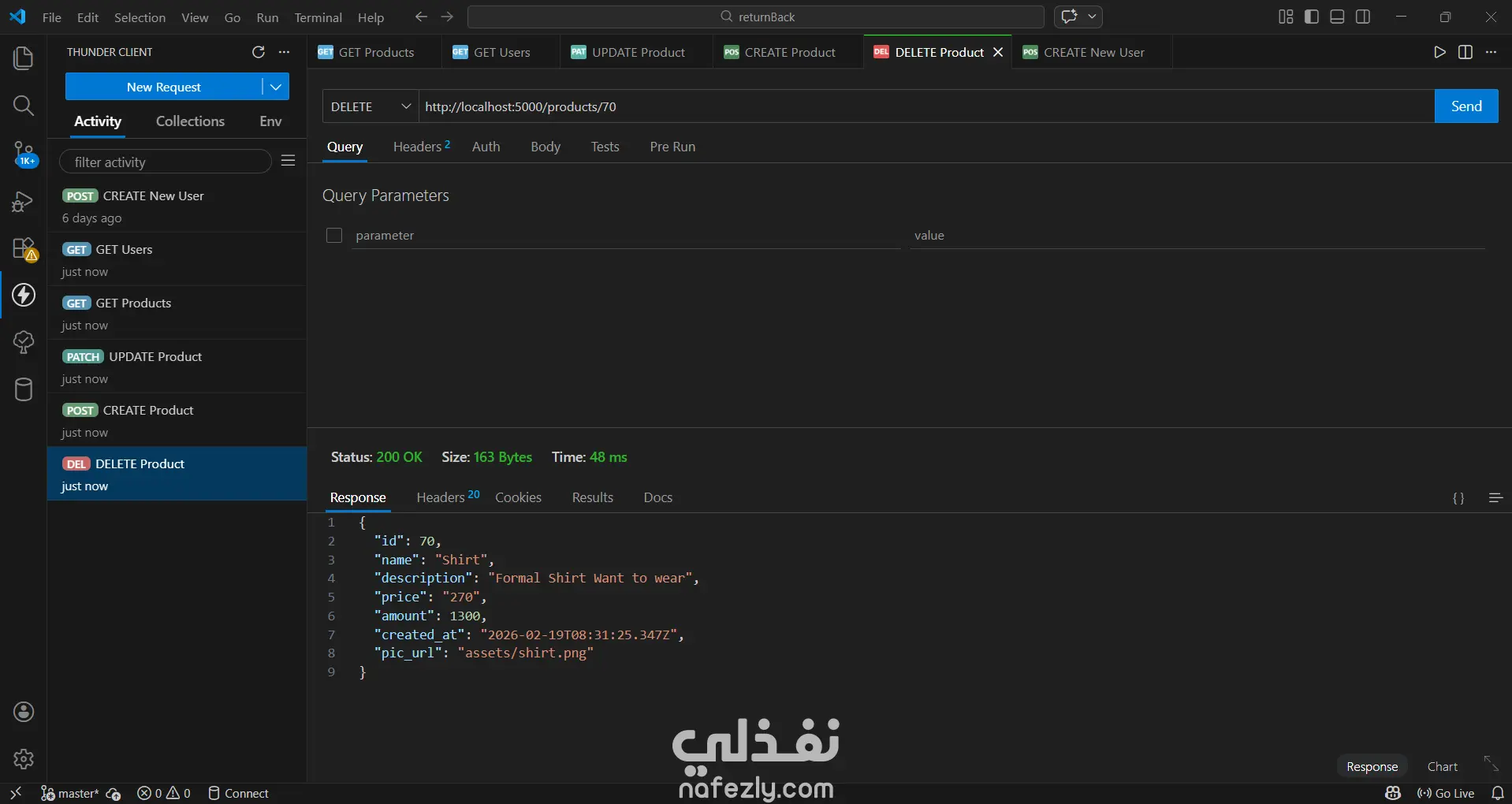Close the DELETE Product tab
The height and width of the screenshot is (804, 1512).
pyautogui.click(x=998, y=52)
